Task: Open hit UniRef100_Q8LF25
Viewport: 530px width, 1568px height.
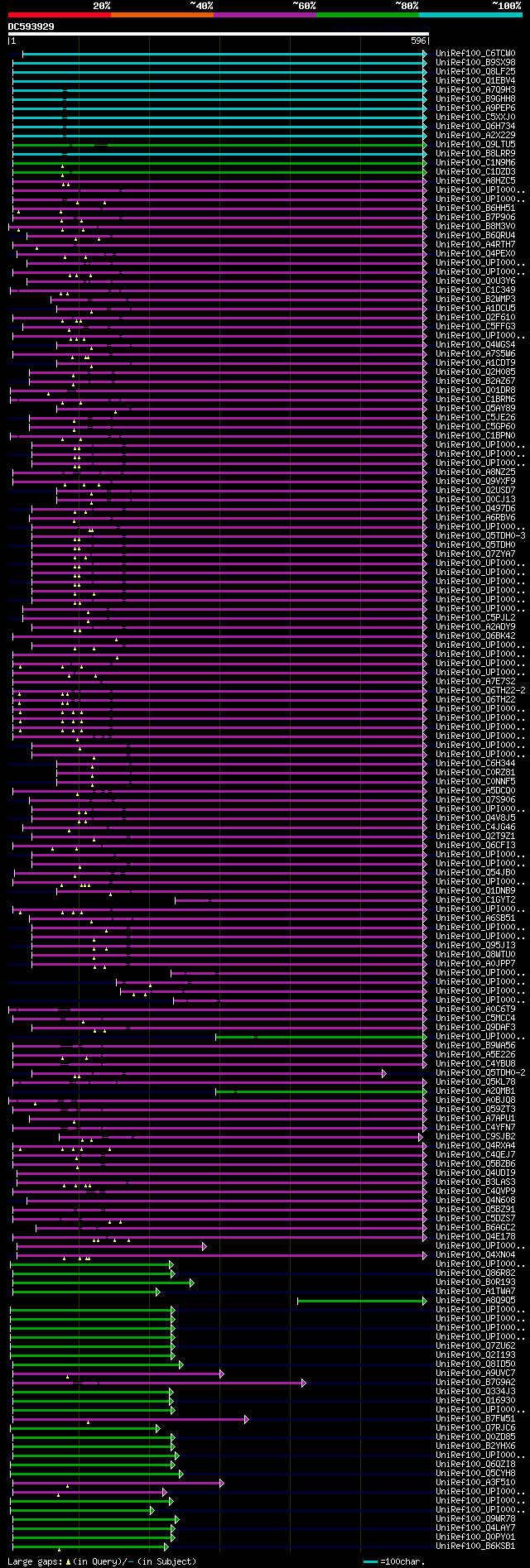Action: point(475,72)
